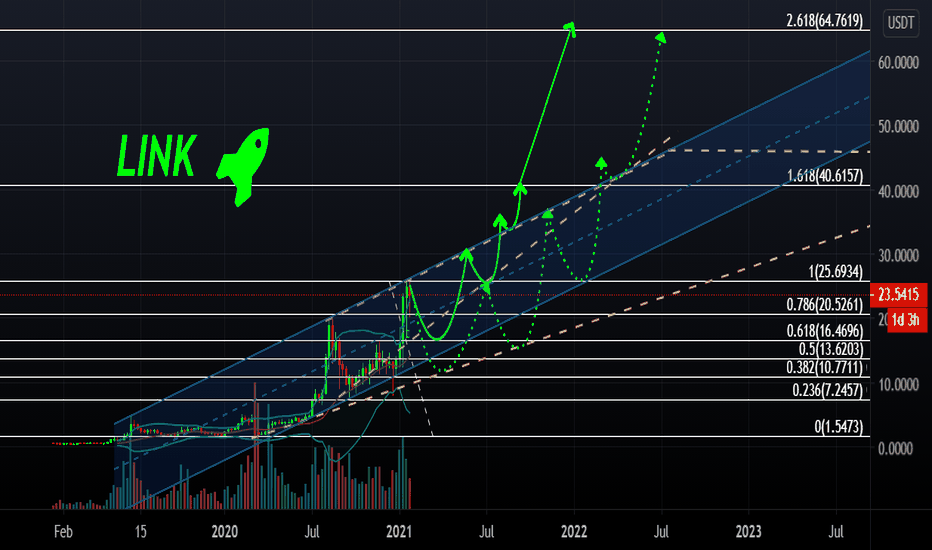The height and width of the screenshot is (550, 932).
Task: Click the 0.786(20.5261) Fibonacci label
Action: 824,304
